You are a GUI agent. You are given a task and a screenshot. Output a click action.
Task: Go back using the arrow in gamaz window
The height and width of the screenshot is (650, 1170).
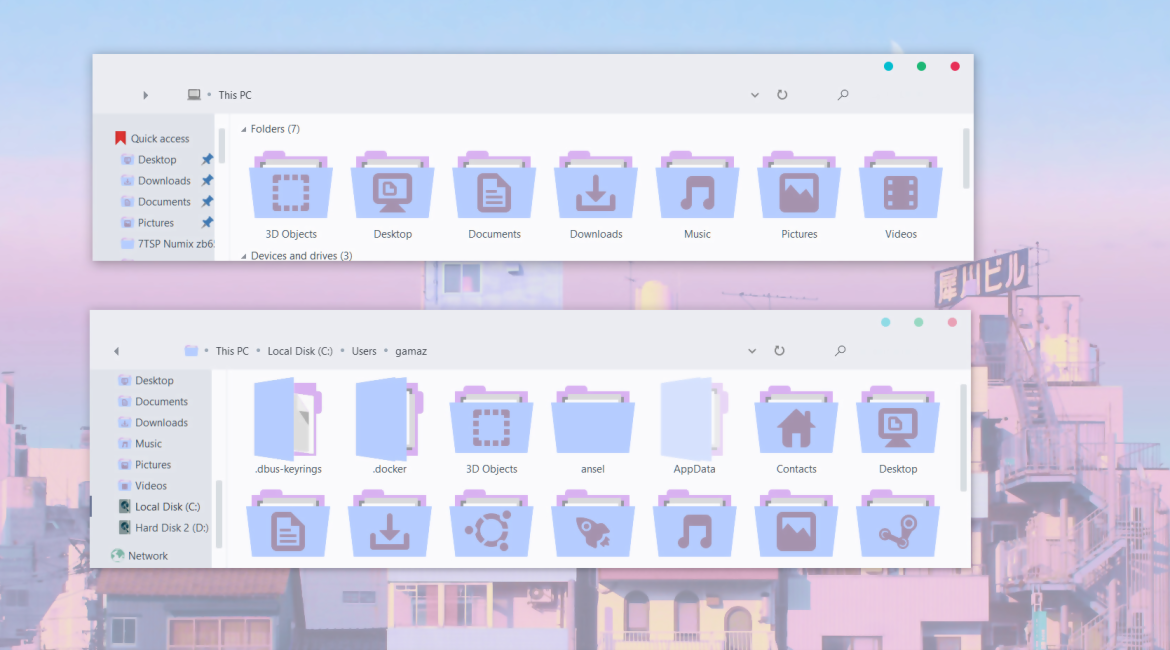pos(116,351)
